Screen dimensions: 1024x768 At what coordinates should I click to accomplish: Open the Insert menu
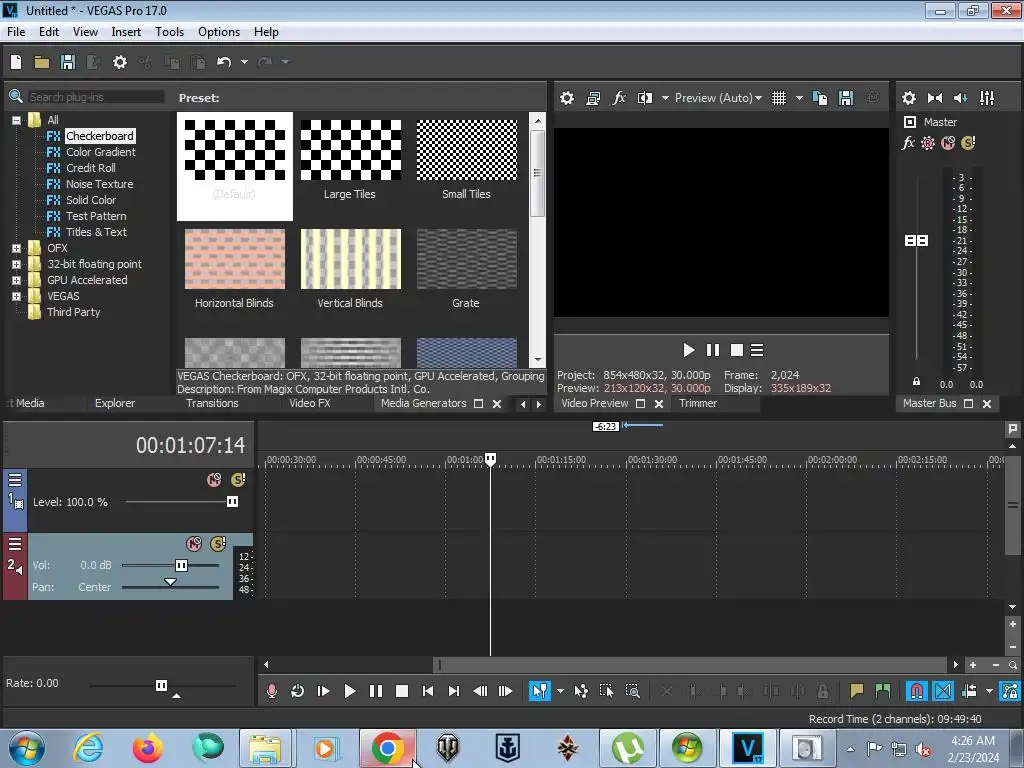[126, 32]
